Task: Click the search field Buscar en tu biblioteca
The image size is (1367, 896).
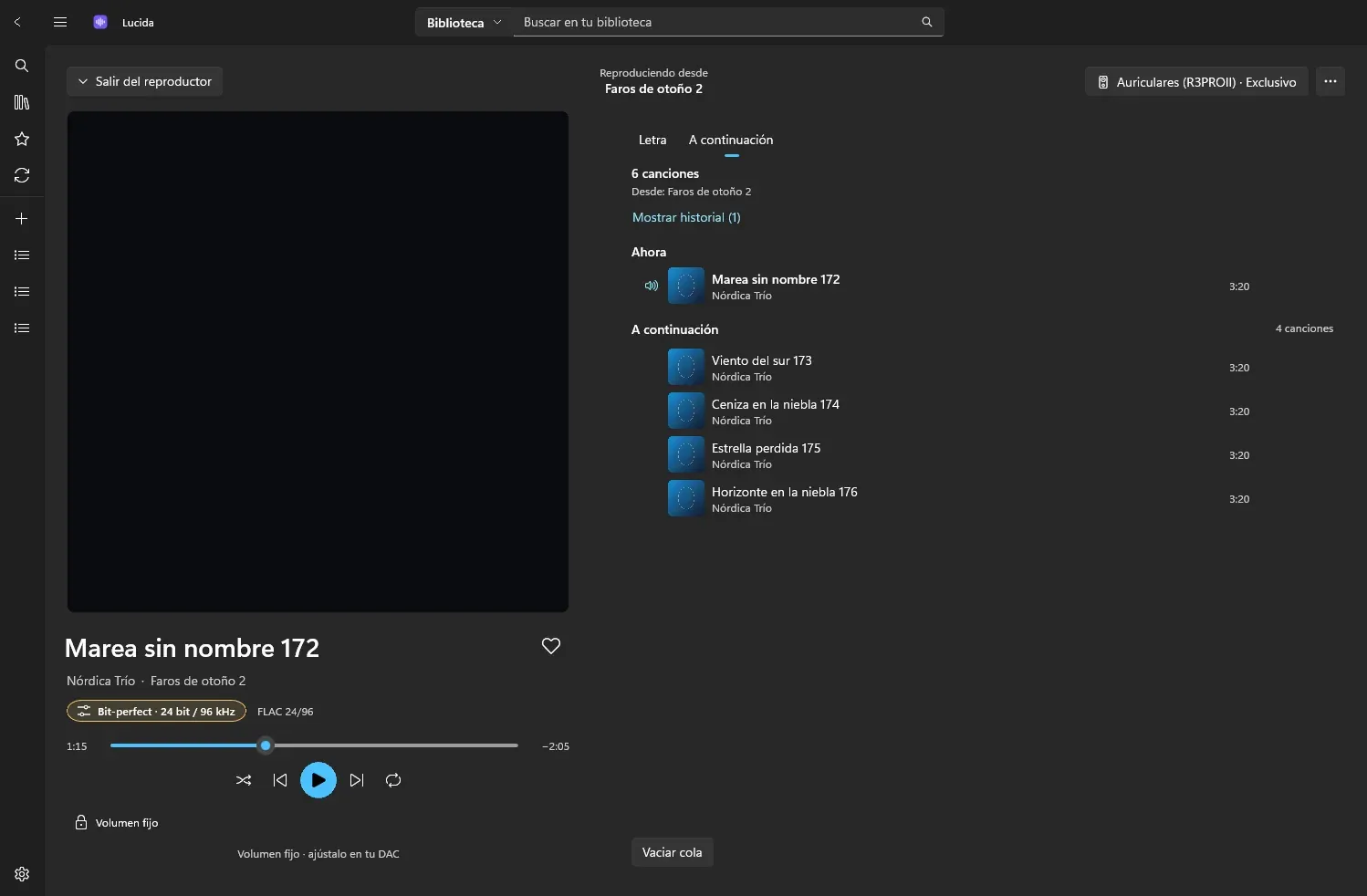Action: (x=728, y=22)
